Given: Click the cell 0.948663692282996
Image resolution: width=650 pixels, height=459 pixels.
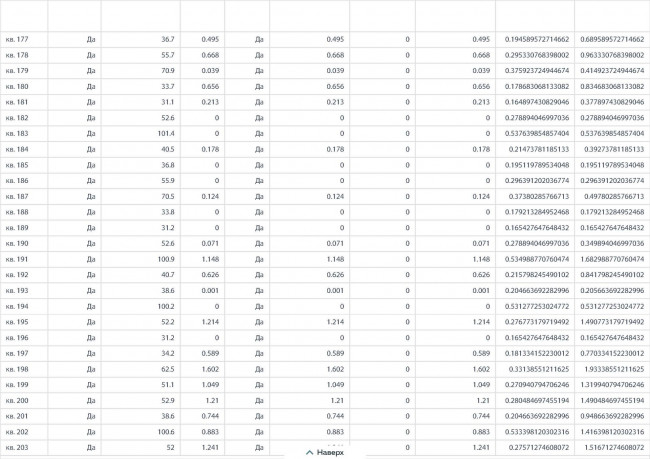Looking at the screenshot, I should click(612, 416).
